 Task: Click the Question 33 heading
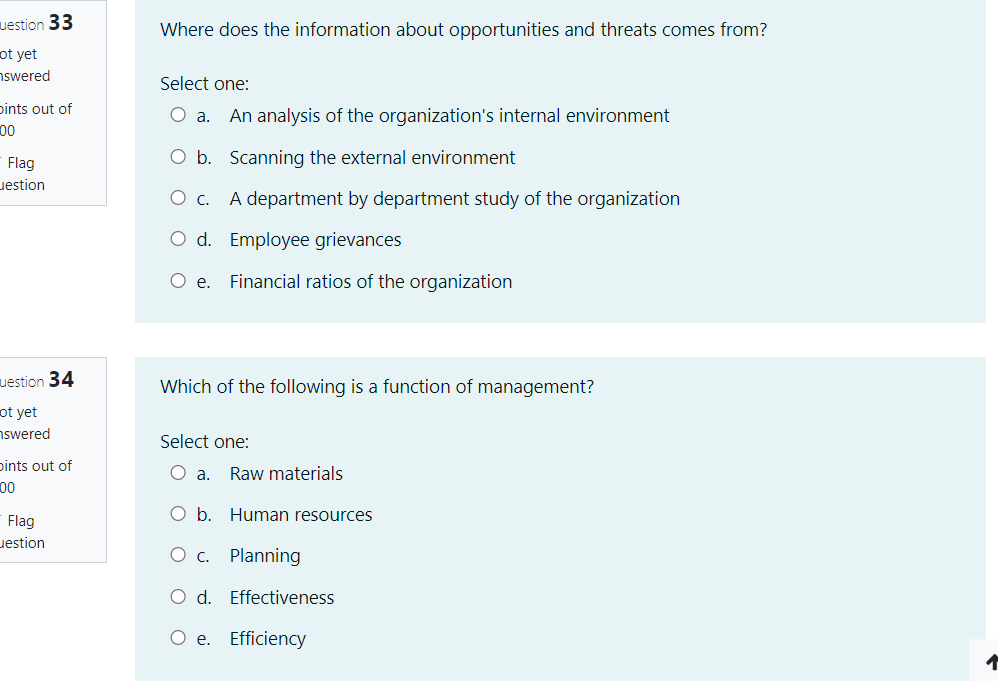tap(37, 22)
